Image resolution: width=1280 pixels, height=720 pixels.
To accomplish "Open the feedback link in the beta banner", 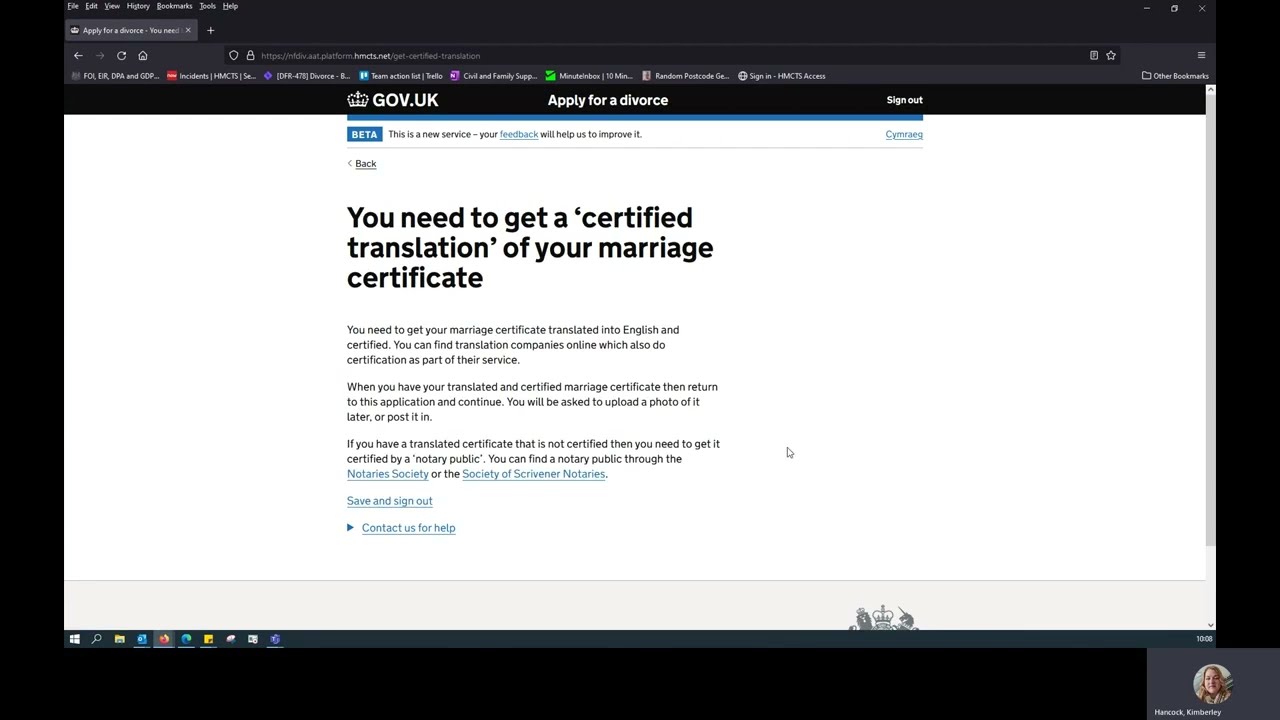I will pyautogui.click(x=519, y=134).
